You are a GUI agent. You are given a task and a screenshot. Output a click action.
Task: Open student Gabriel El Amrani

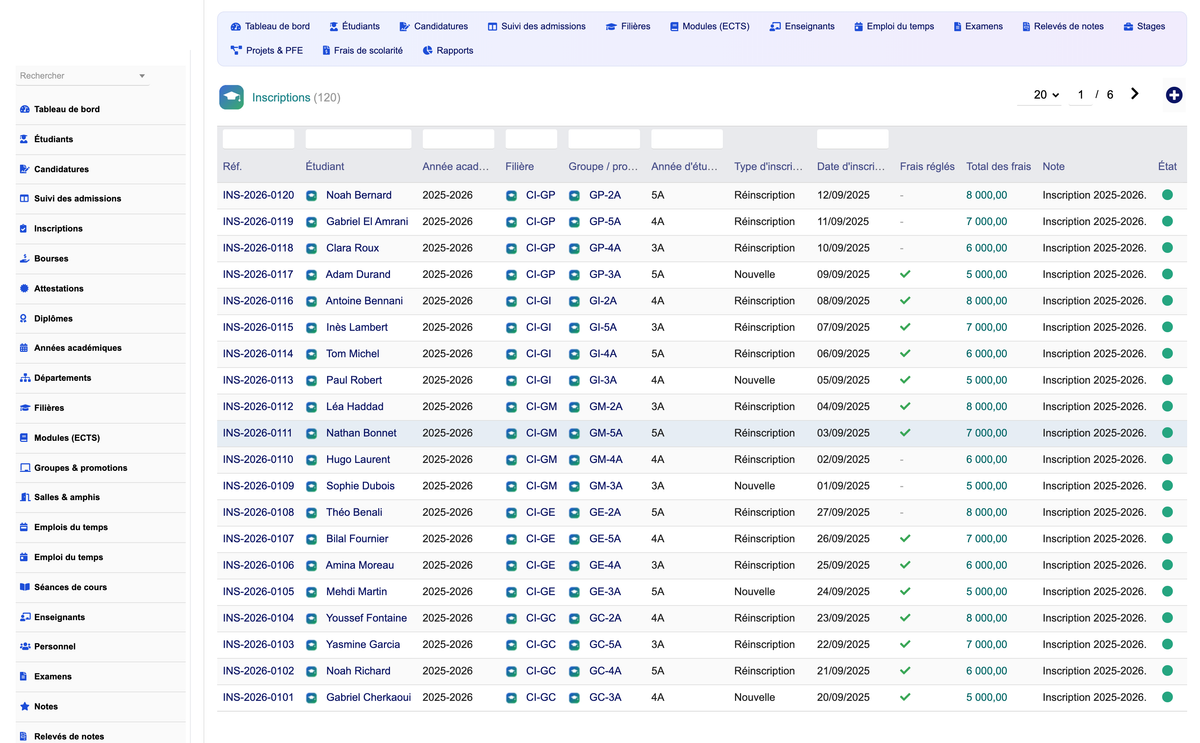[367, 222]
